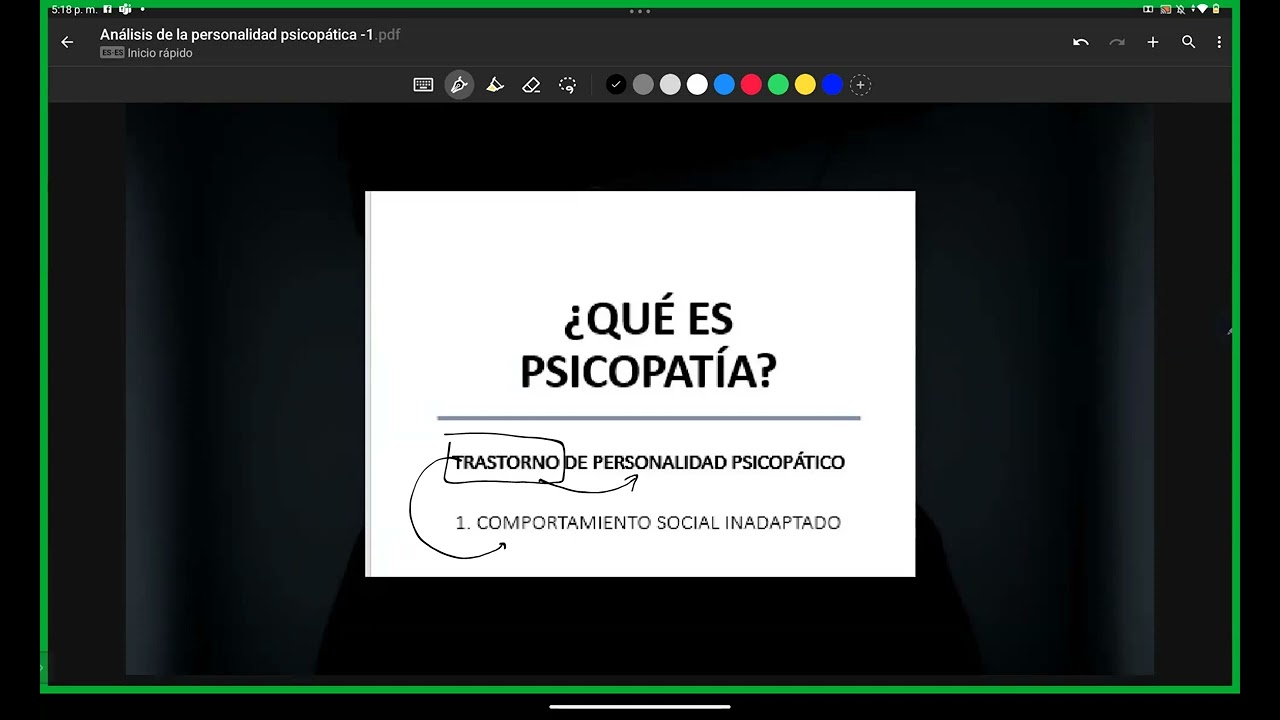Choose the dark blue color swatch
This screenshot has height=720, width=1280.
click(x=832, y=85)
